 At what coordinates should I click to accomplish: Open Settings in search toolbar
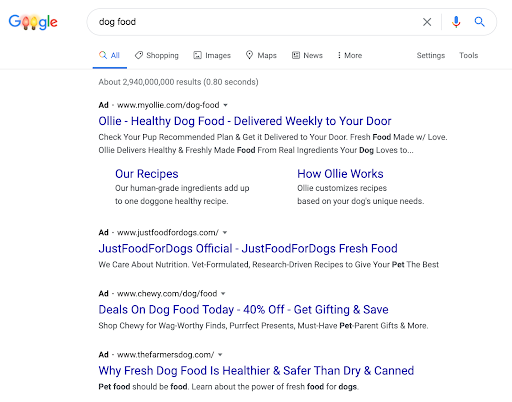pos(431,55)
